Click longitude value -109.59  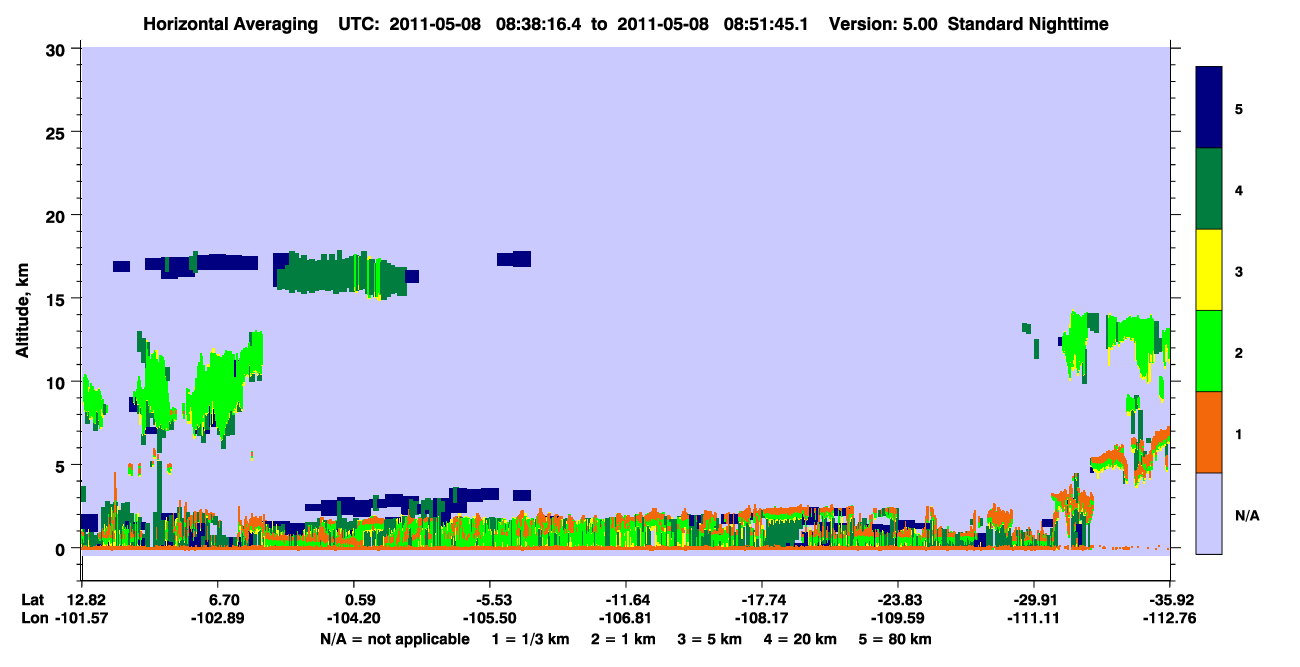click(x=898, y=618)
